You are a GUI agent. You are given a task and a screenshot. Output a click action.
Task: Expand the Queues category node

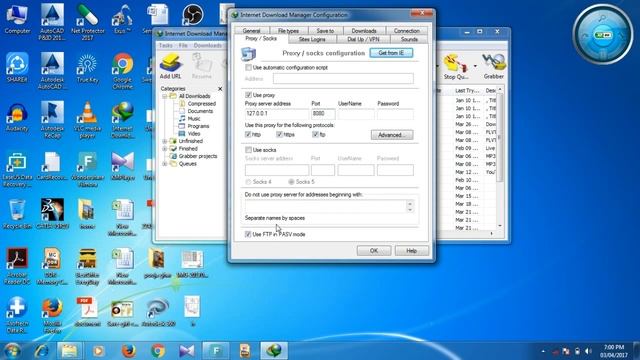click(x=164, y=164)
